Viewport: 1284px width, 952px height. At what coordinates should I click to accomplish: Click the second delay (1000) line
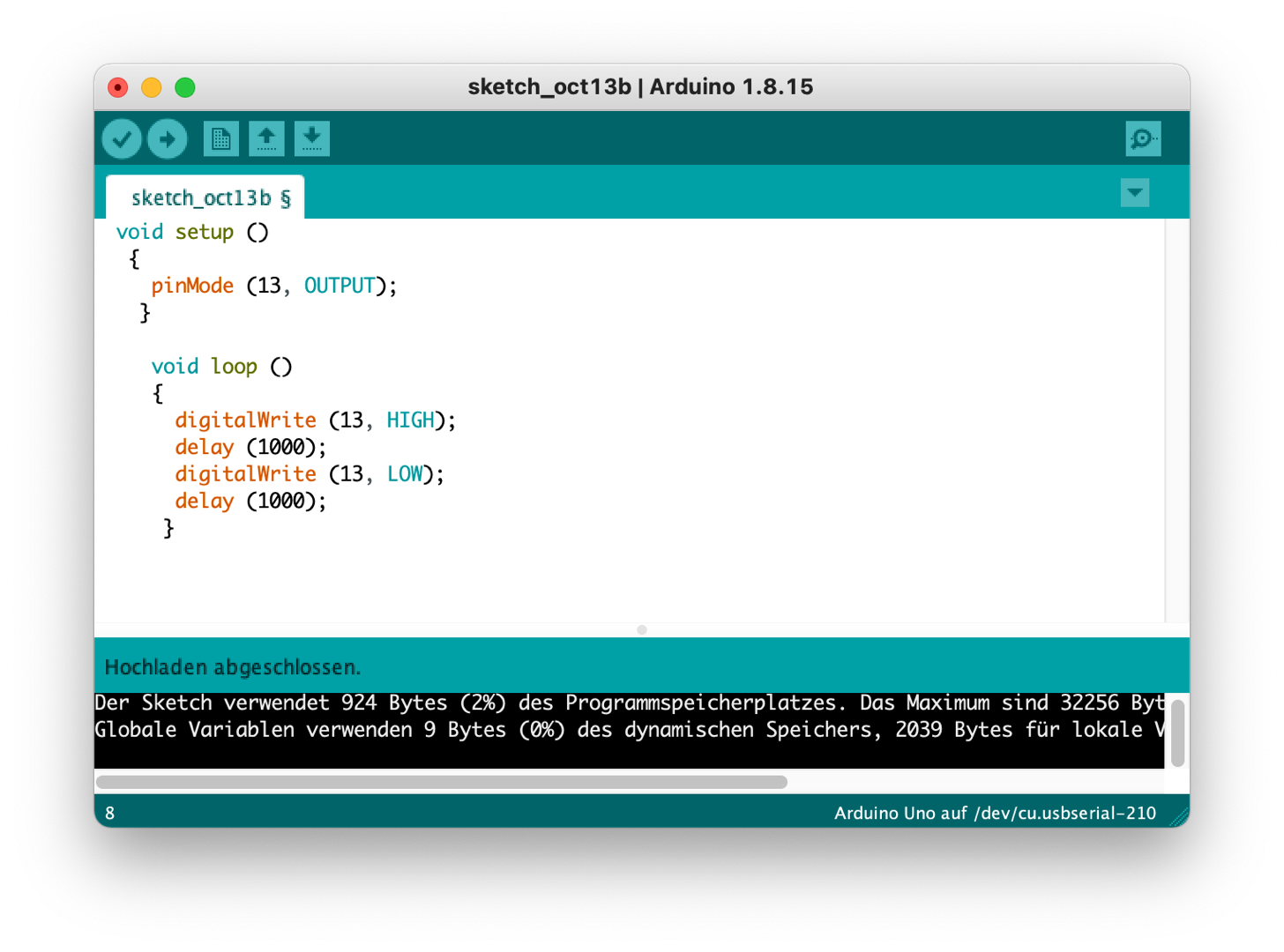[x=250, y=502]
